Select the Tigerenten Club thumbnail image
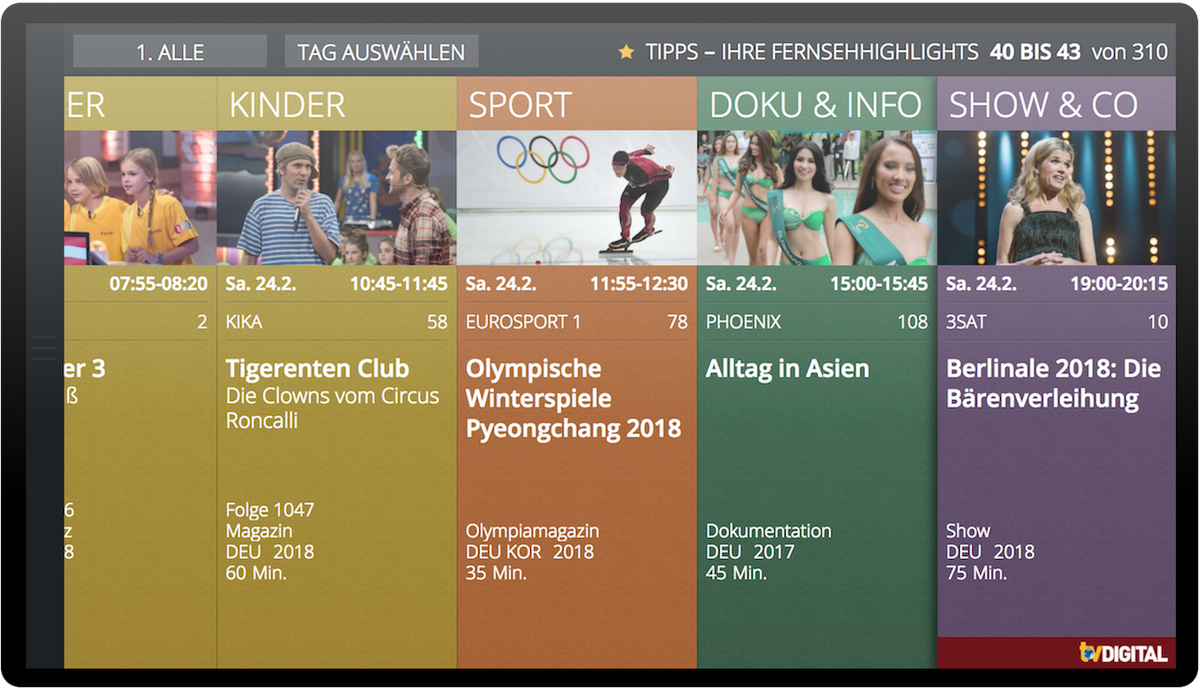Screen dimensions: 1200x689 (337, 198)
